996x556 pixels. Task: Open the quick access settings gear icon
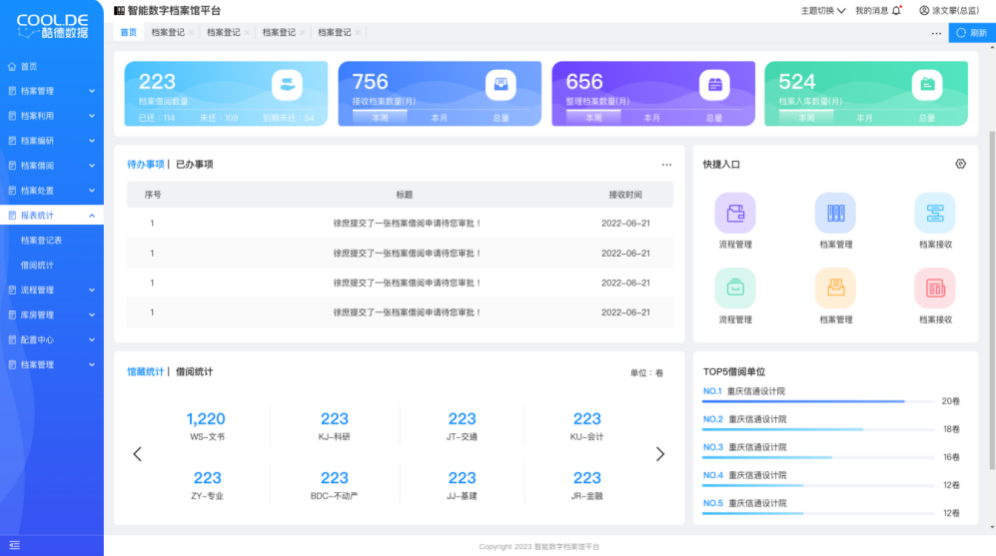coord(960,164)
